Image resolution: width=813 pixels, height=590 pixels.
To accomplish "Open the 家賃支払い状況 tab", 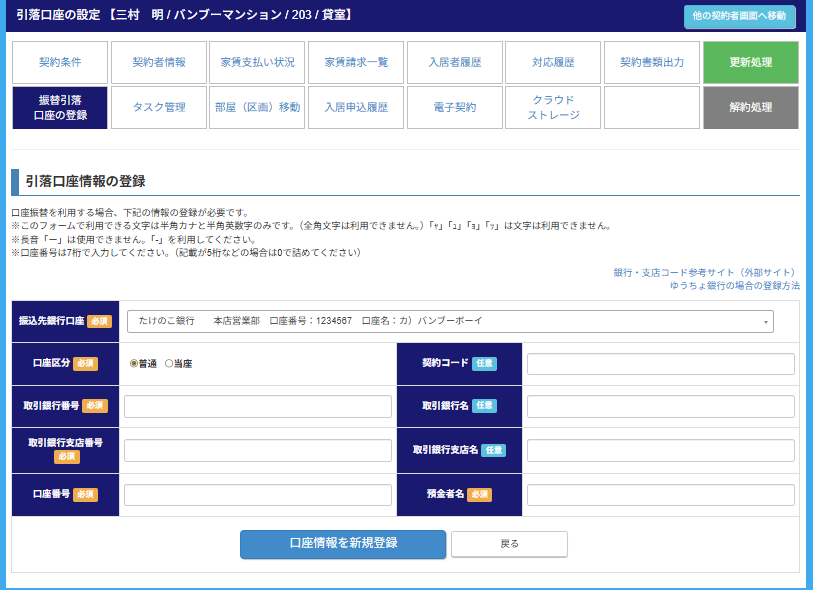I will pos(257,62).
